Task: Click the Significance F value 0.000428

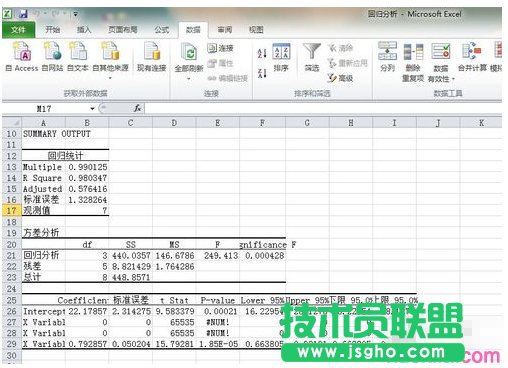Action: click(x=263, y=256)
